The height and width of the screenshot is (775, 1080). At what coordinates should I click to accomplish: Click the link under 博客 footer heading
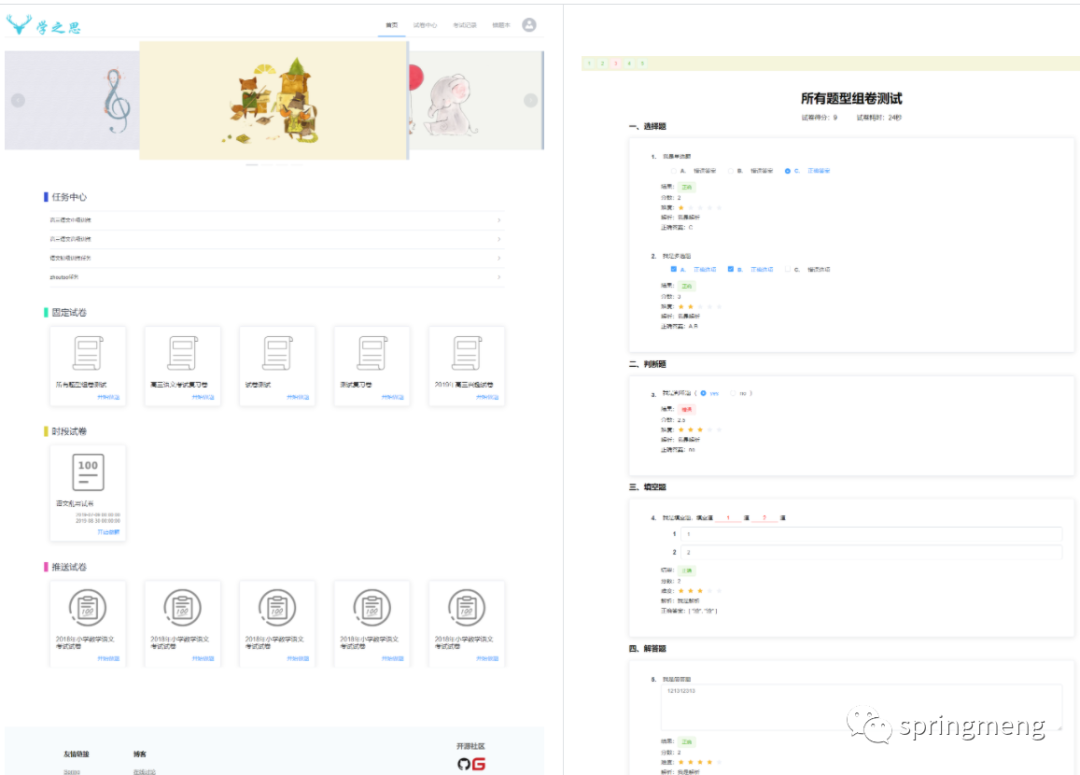coord(144,772)
